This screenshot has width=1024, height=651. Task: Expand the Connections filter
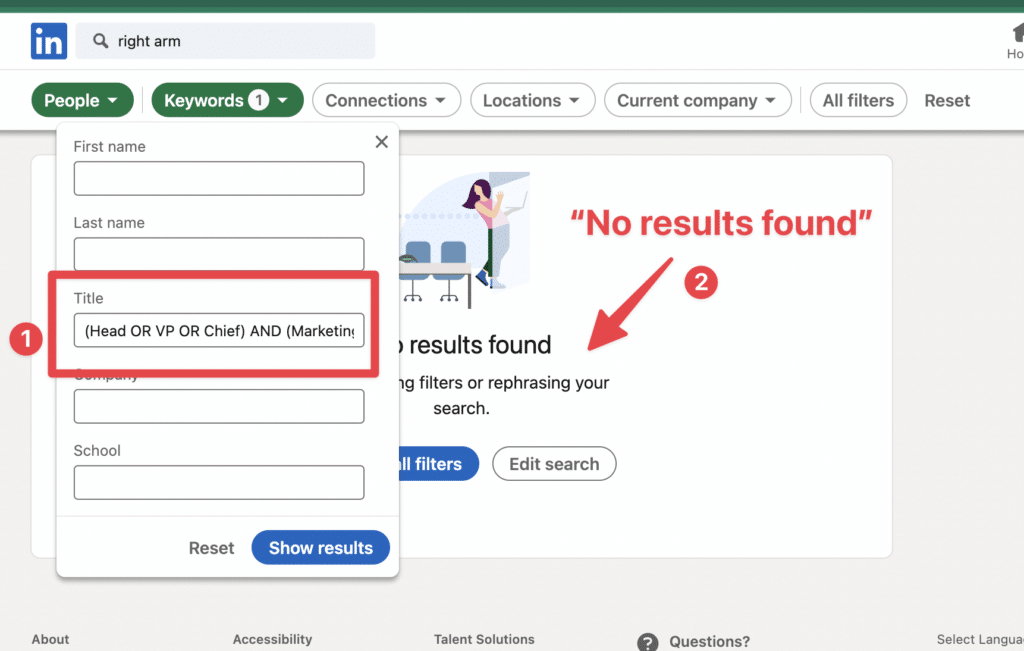tap(387, 100)
